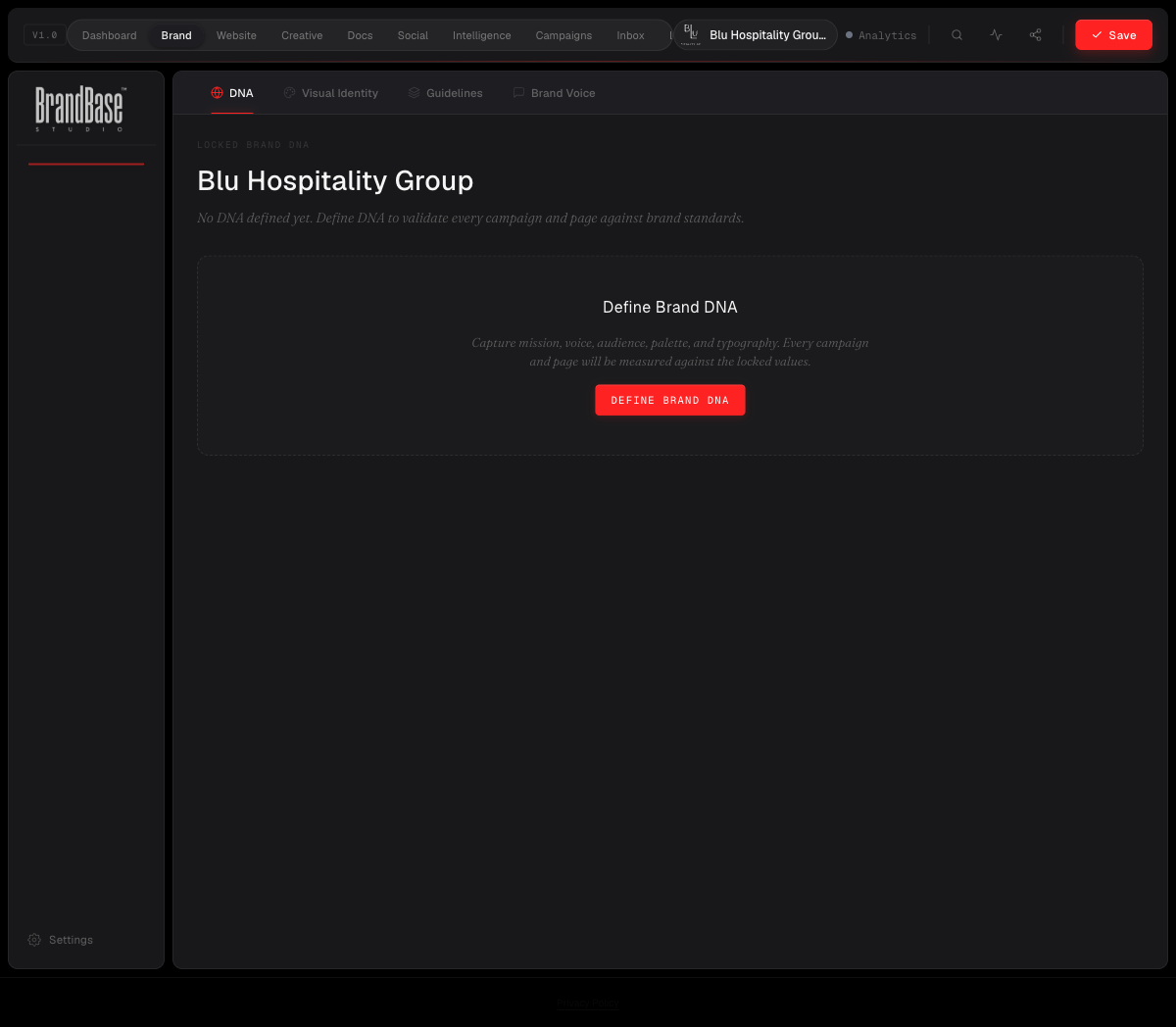Go to Campaigns section
The image size is (1176, 1027).
[563, 35]
